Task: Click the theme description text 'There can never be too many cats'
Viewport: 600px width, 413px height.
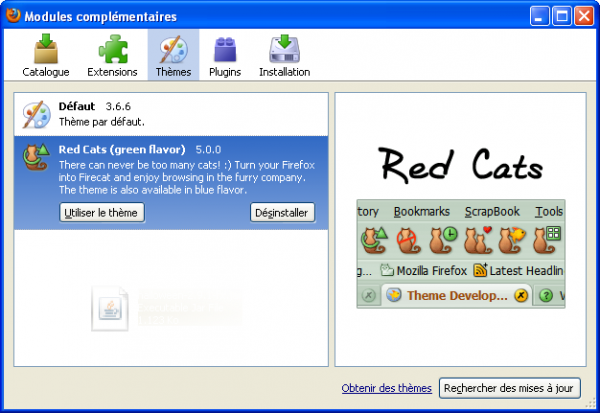Action: pos(186,177)
